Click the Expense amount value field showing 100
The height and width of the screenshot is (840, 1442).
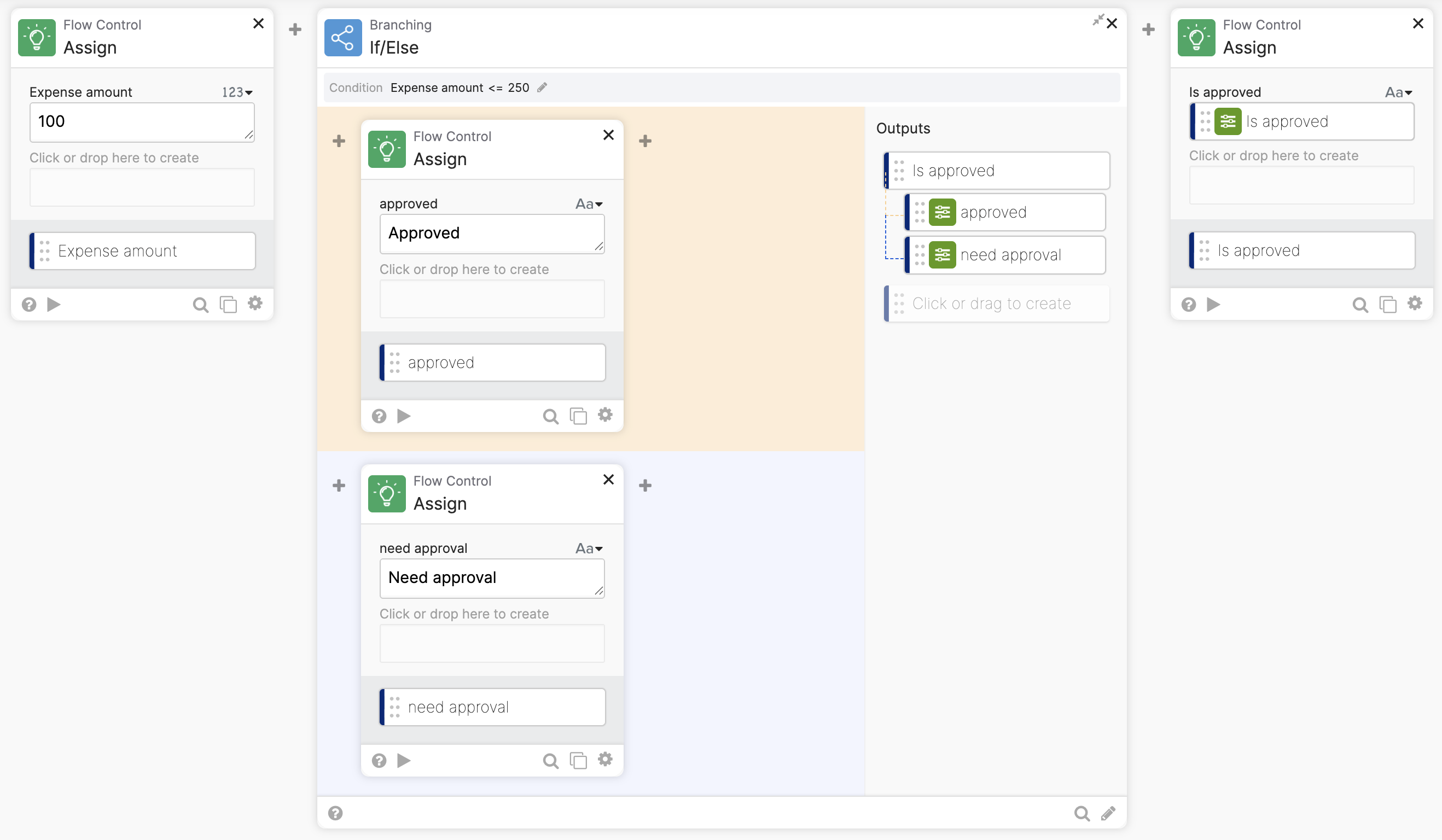(142, 122)
